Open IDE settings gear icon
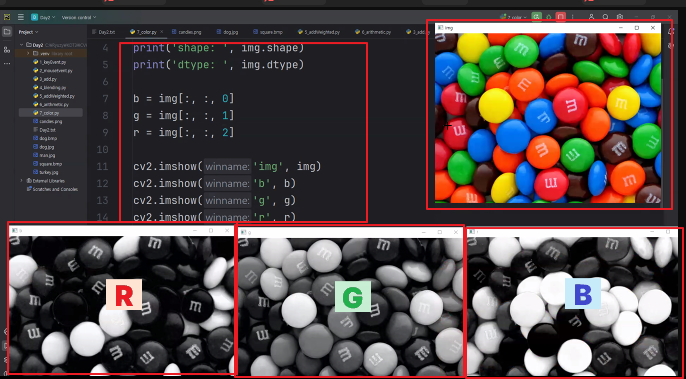 [620, 17]
